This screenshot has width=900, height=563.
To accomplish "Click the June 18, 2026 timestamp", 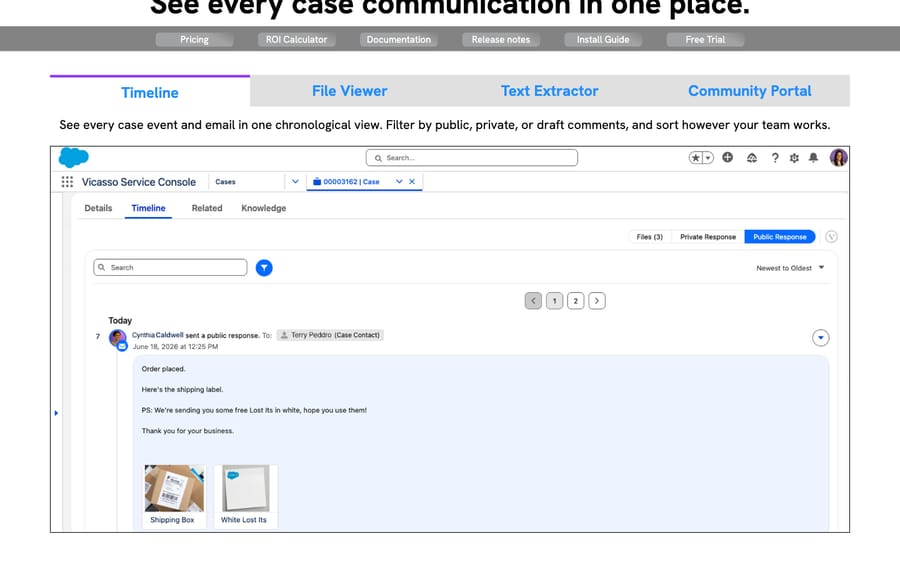I will point(175,347).
